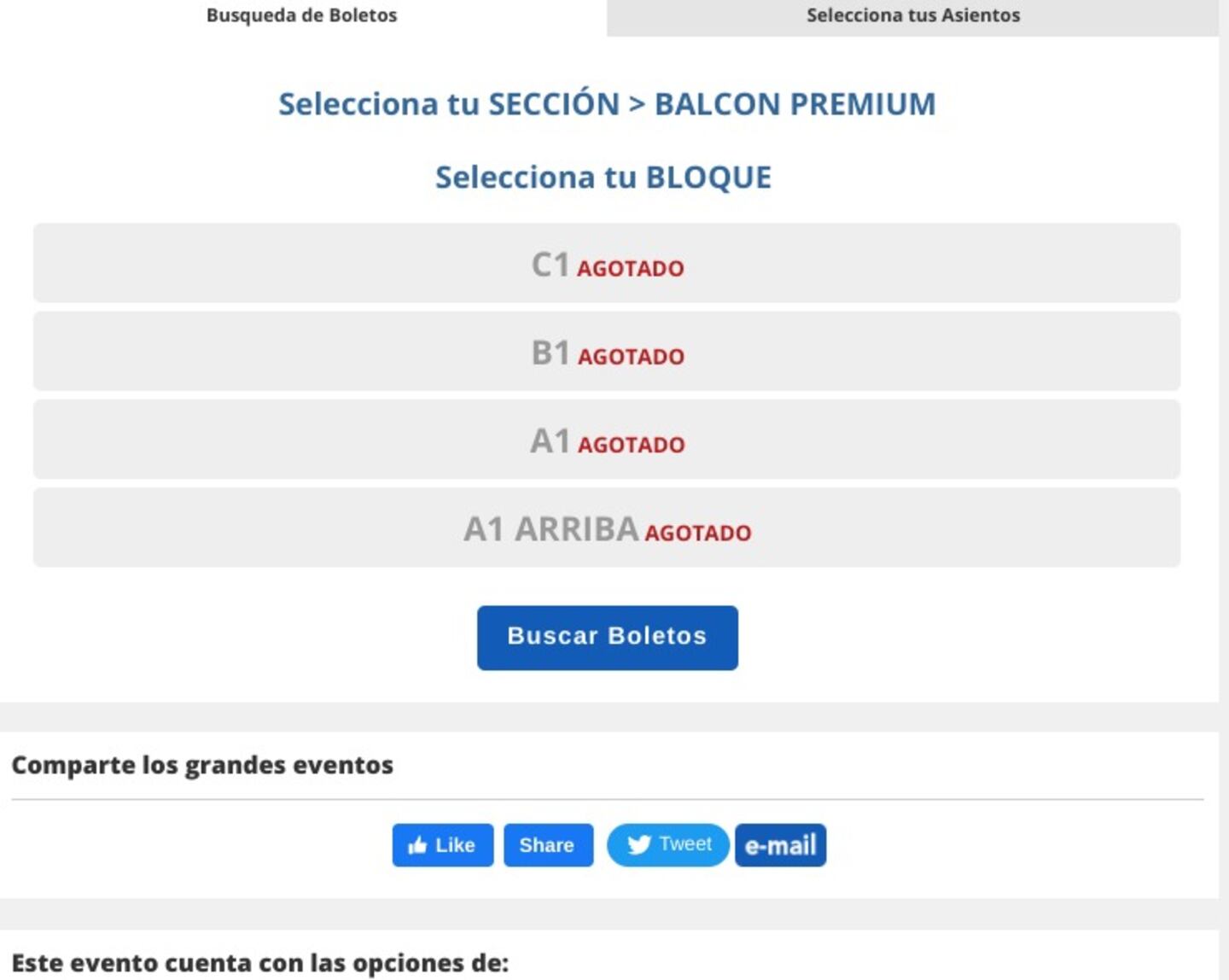
Task: Open the e-mail sharing option
Action: click(x=779, y=845)
